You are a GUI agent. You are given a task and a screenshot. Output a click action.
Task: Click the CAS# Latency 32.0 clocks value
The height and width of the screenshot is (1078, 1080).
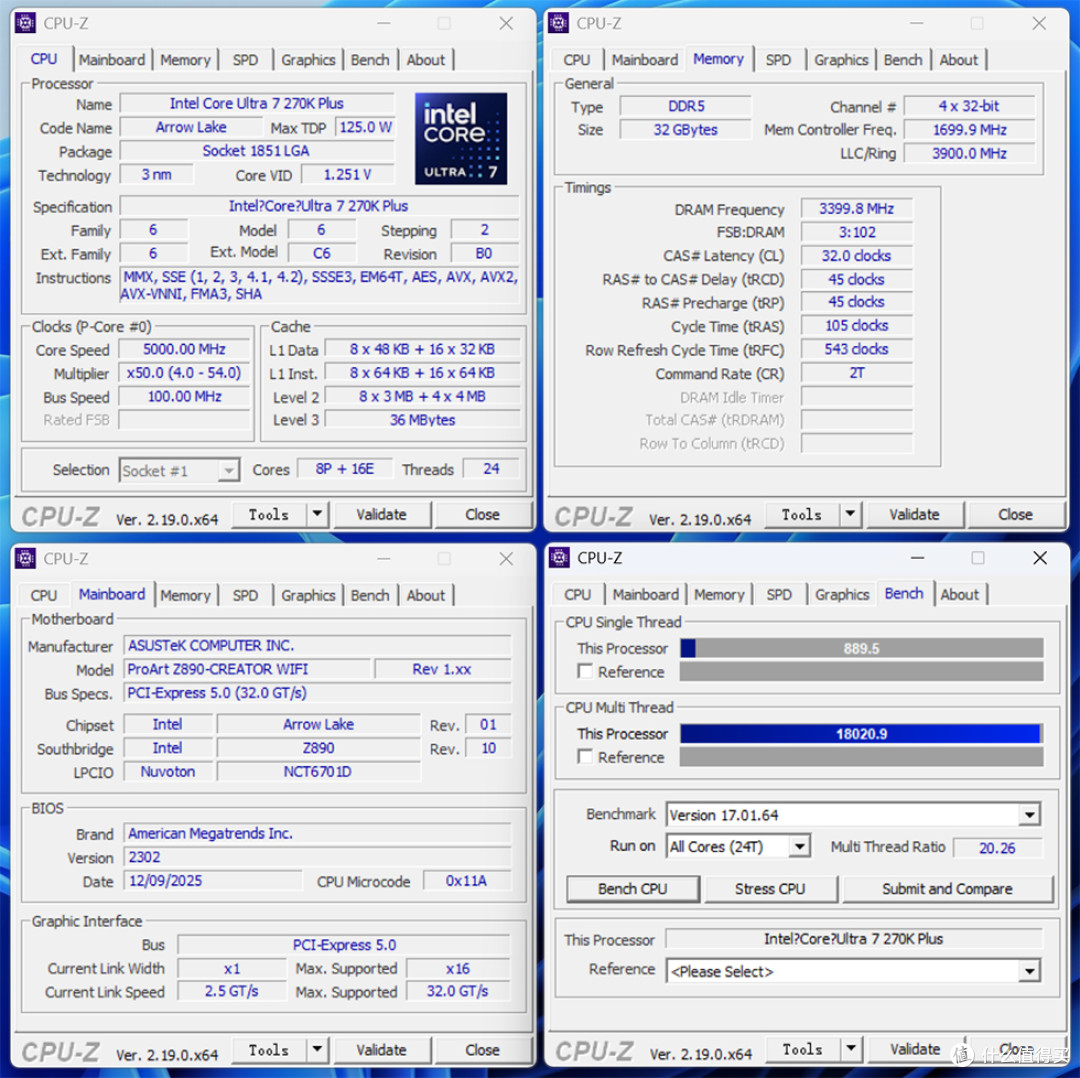tap(856, 256)
